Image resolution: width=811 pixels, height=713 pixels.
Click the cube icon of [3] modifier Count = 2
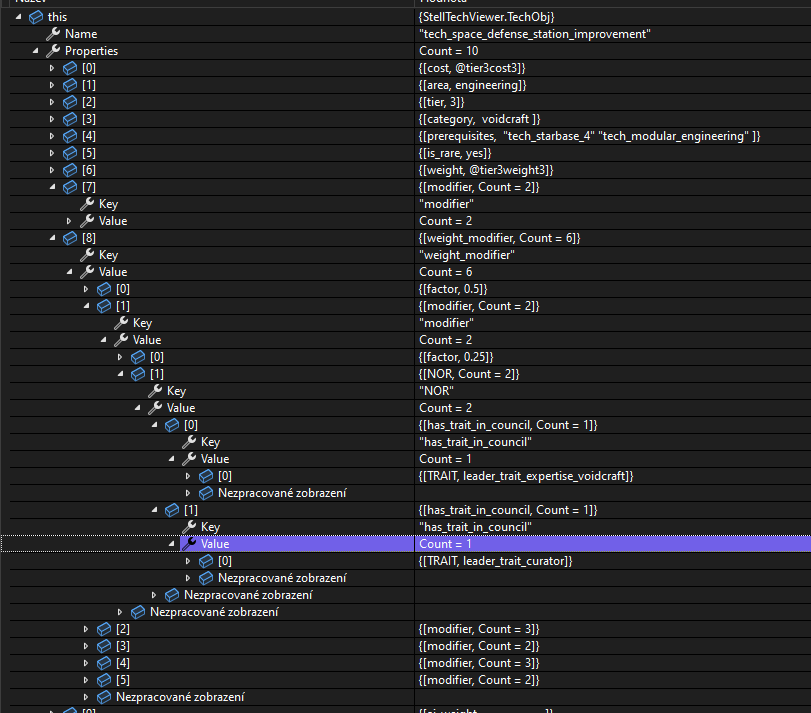click(x=104, y=646)
